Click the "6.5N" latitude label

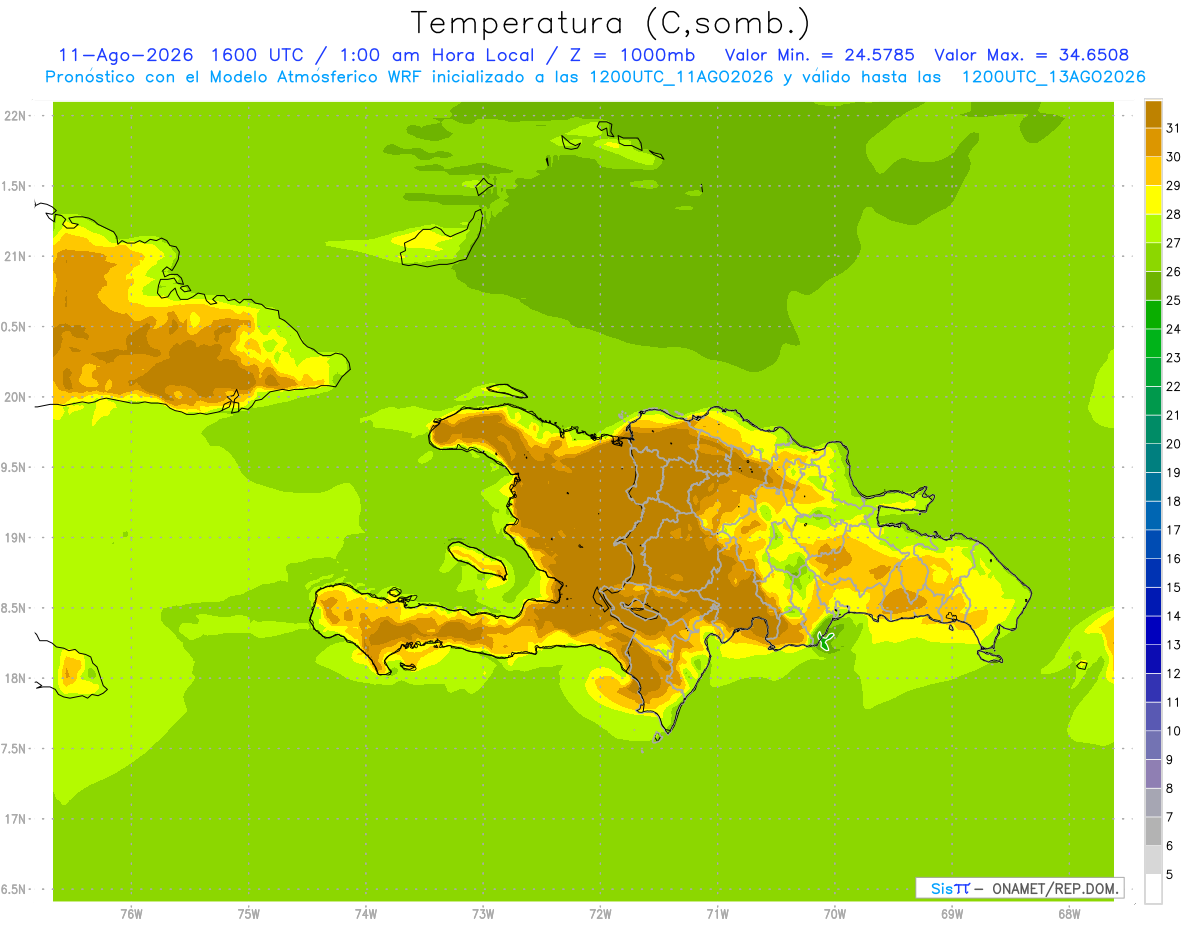pos(15,890)
